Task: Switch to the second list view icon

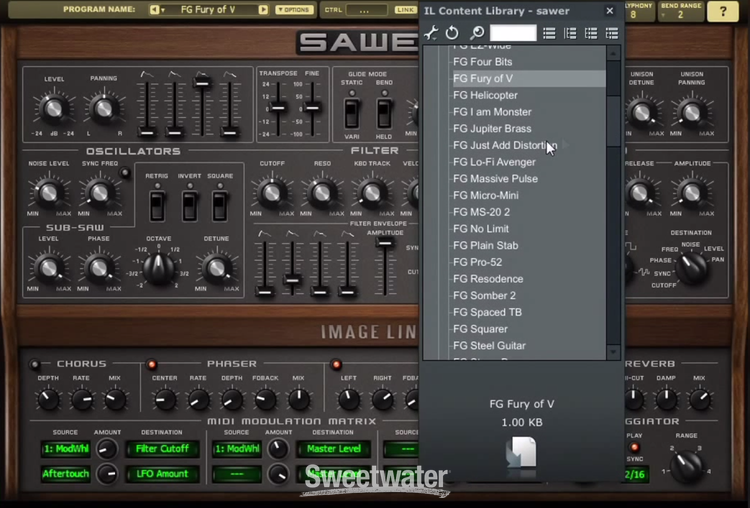Action: (x=570, y=33)
